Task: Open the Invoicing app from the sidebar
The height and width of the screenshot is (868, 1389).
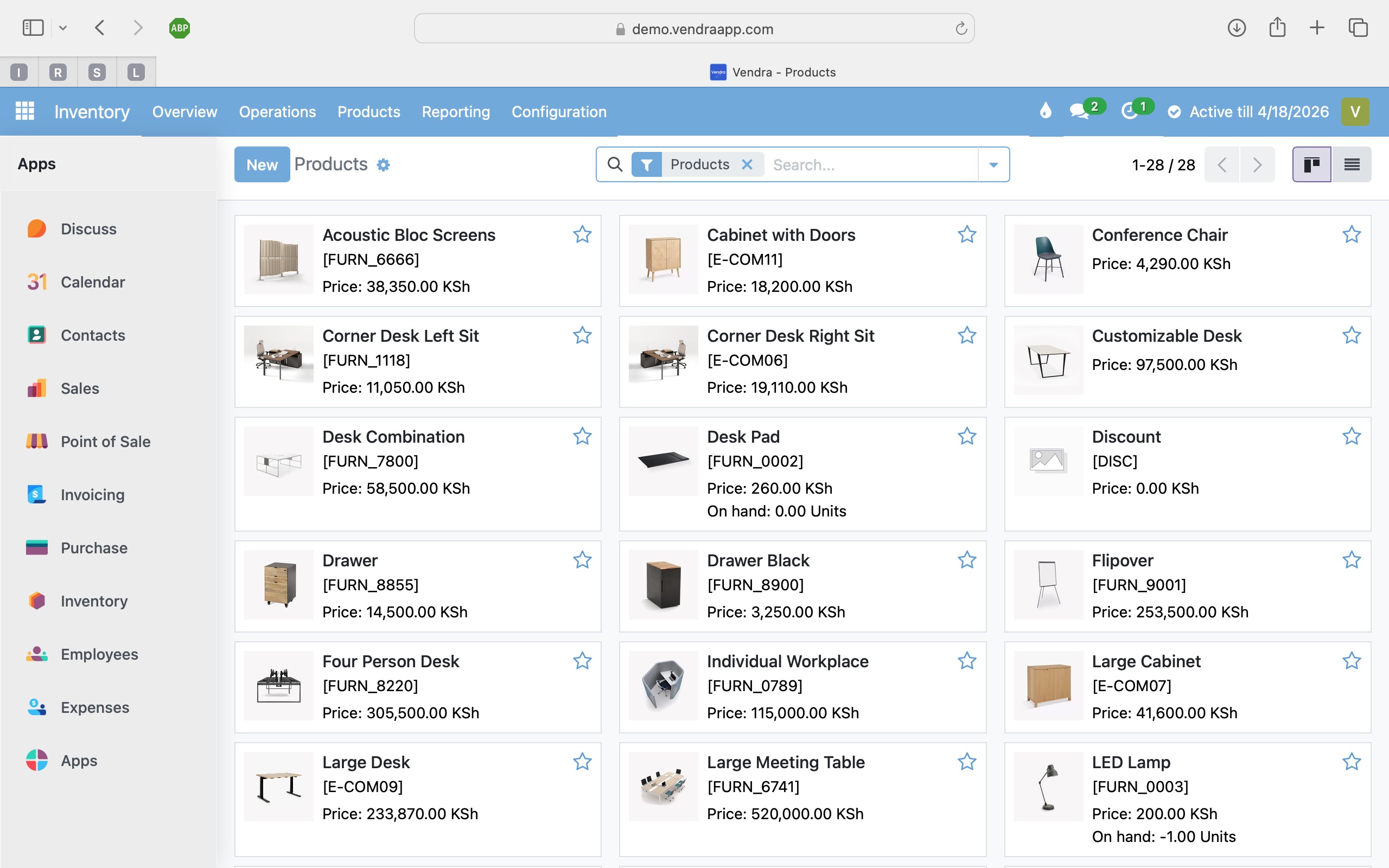Action: [x=92, y=494]
